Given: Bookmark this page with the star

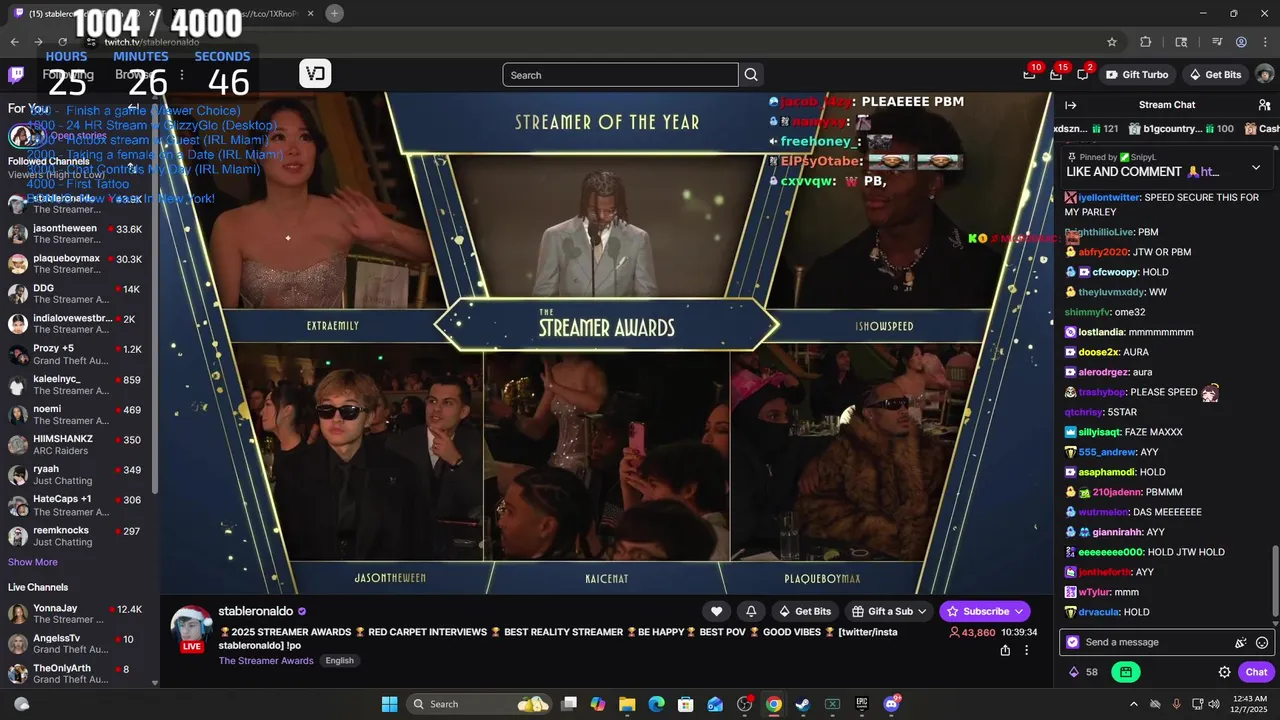Looking at the screenshot, I should pyautogui.click(x=1112, y=42).
